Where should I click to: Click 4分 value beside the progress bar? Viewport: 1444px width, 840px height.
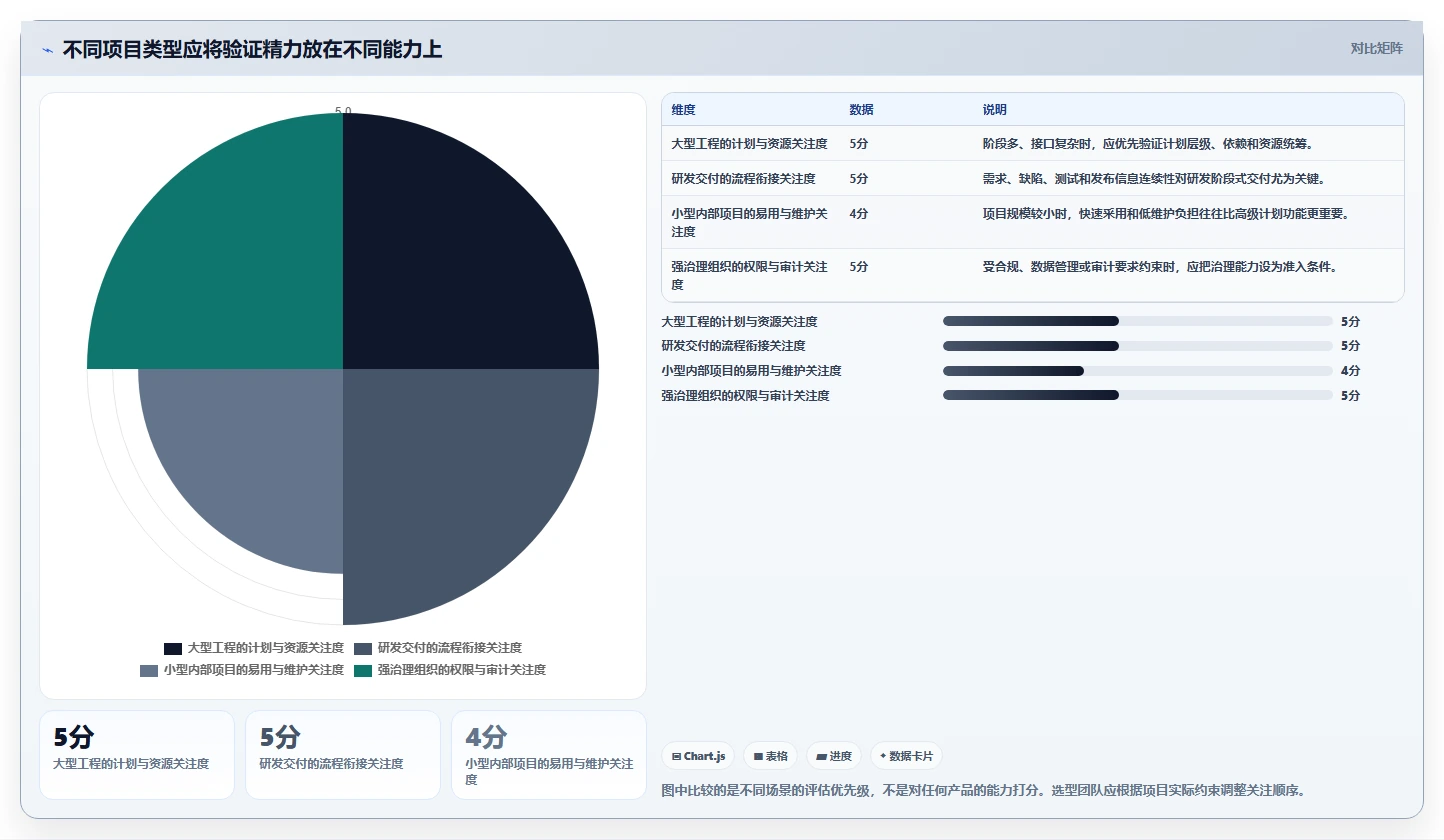coord(1350,371)
